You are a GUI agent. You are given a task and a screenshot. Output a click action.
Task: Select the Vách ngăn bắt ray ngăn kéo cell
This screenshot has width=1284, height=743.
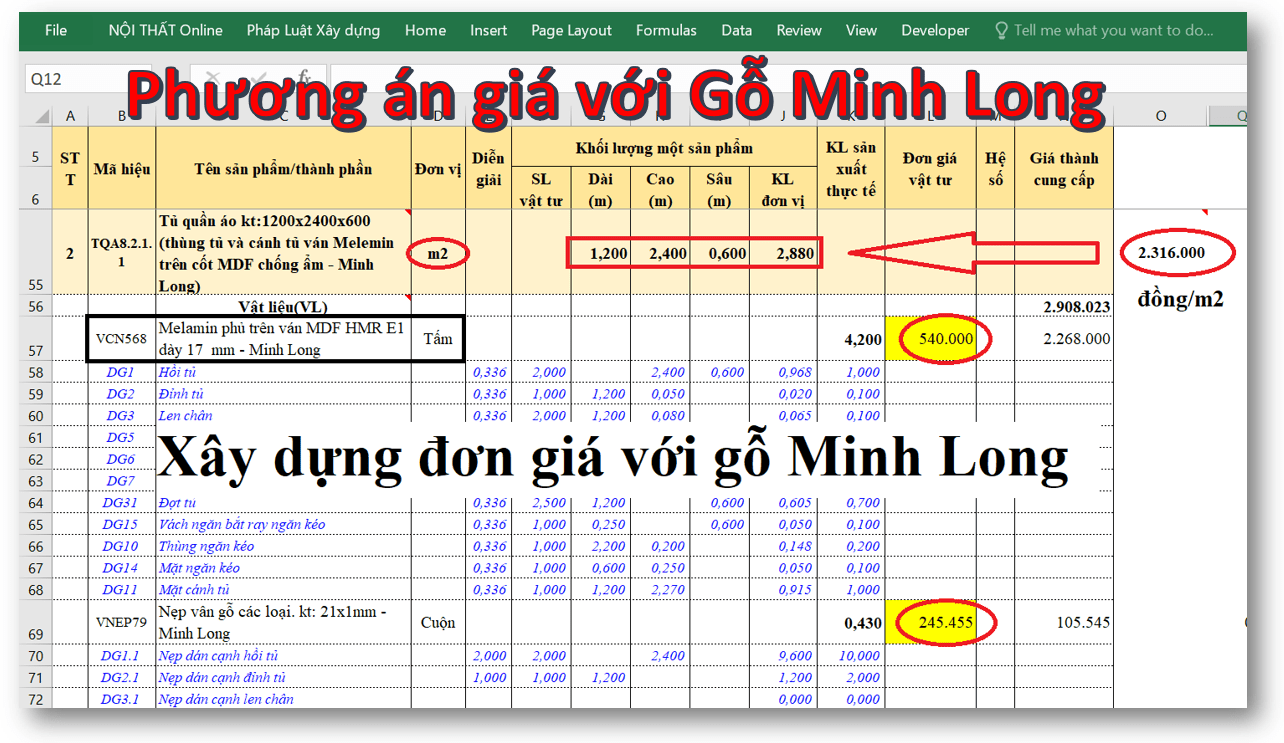283,524
